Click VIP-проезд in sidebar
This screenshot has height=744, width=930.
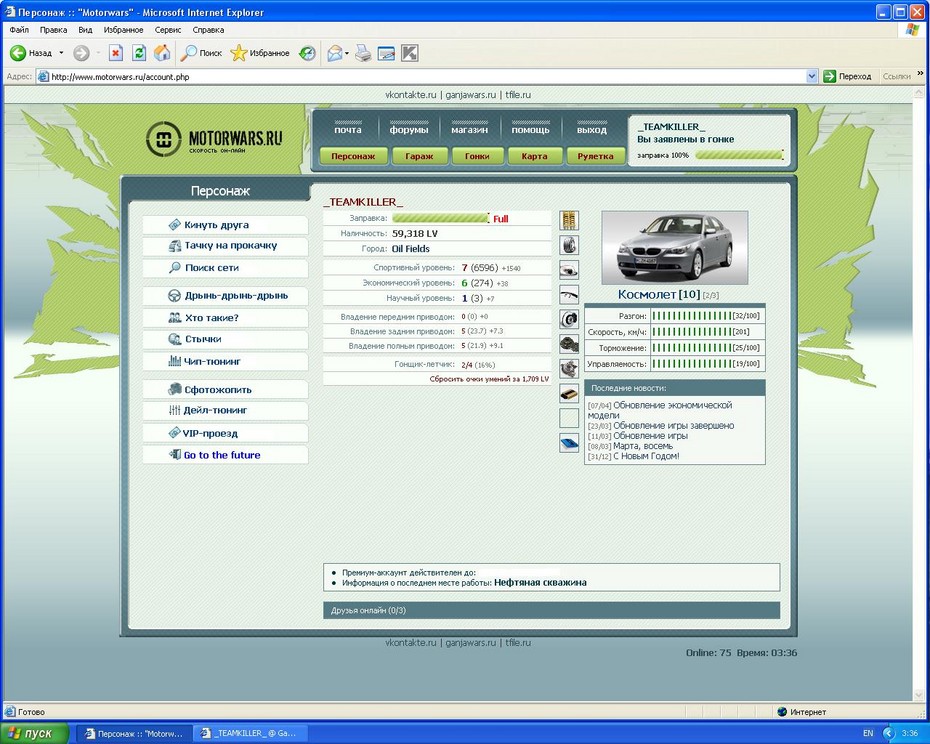[x=225, y=433]
